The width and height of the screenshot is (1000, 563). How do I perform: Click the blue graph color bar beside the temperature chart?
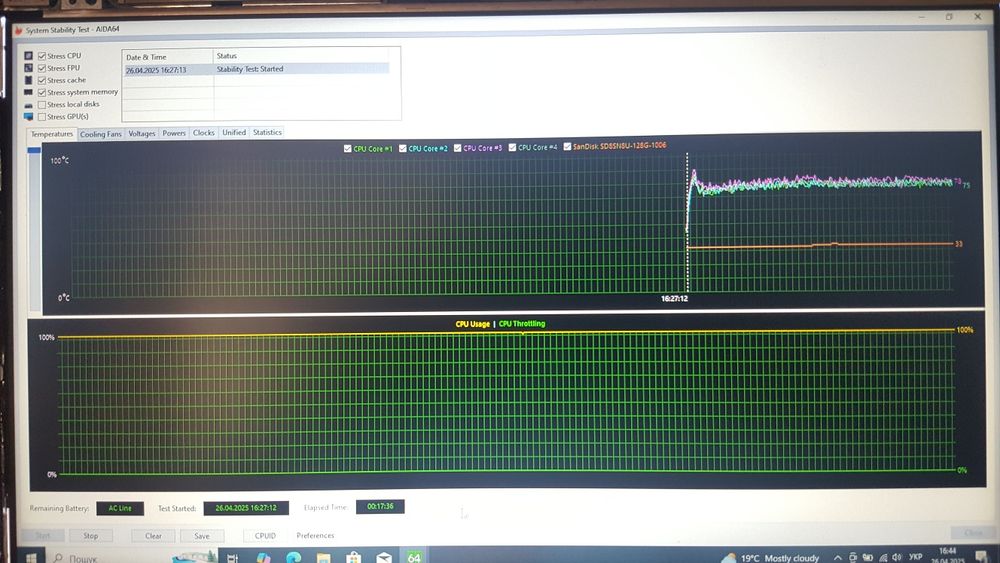[34, 150]
